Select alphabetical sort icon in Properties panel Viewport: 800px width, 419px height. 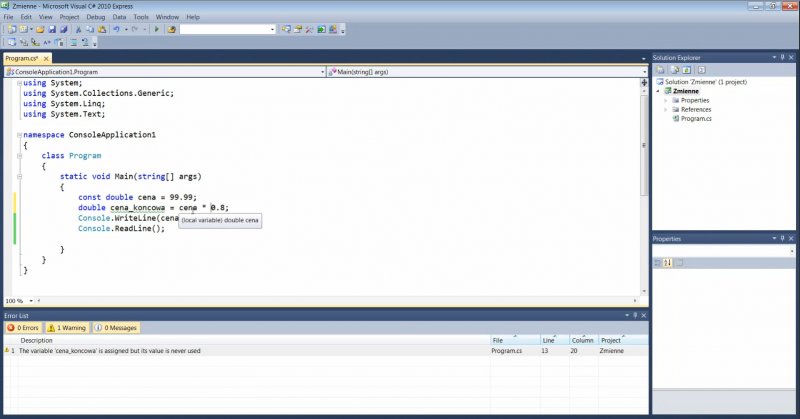tap(668, 262)
